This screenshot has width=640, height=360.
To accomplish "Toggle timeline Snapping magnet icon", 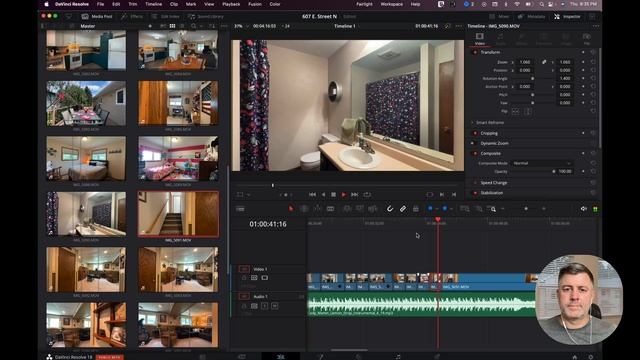I will (x=390, y=209).
